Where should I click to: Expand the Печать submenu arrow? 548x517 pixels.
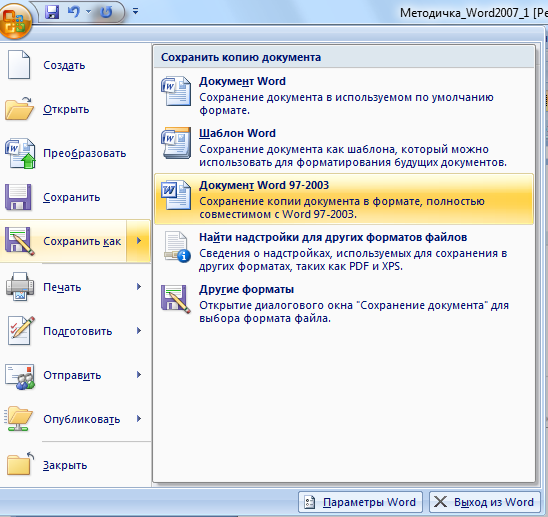coord(139,287)
